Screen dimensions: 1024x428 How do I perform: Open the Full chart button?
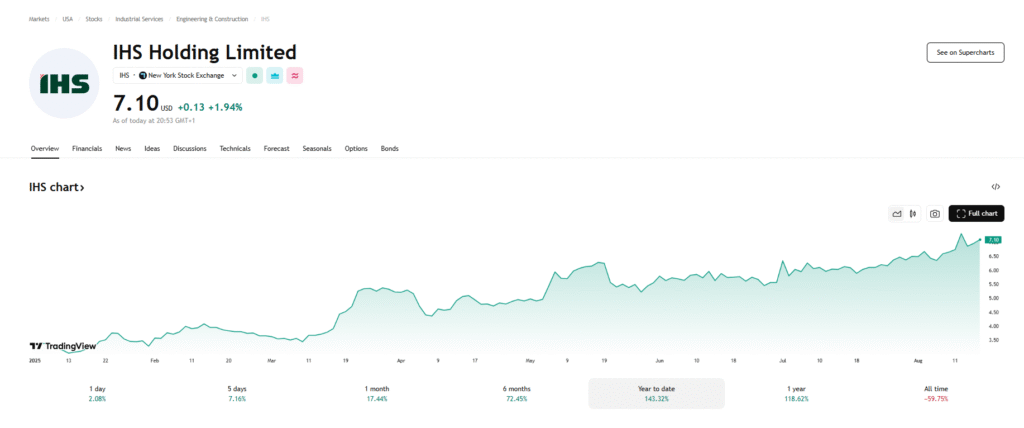point(976,214)
